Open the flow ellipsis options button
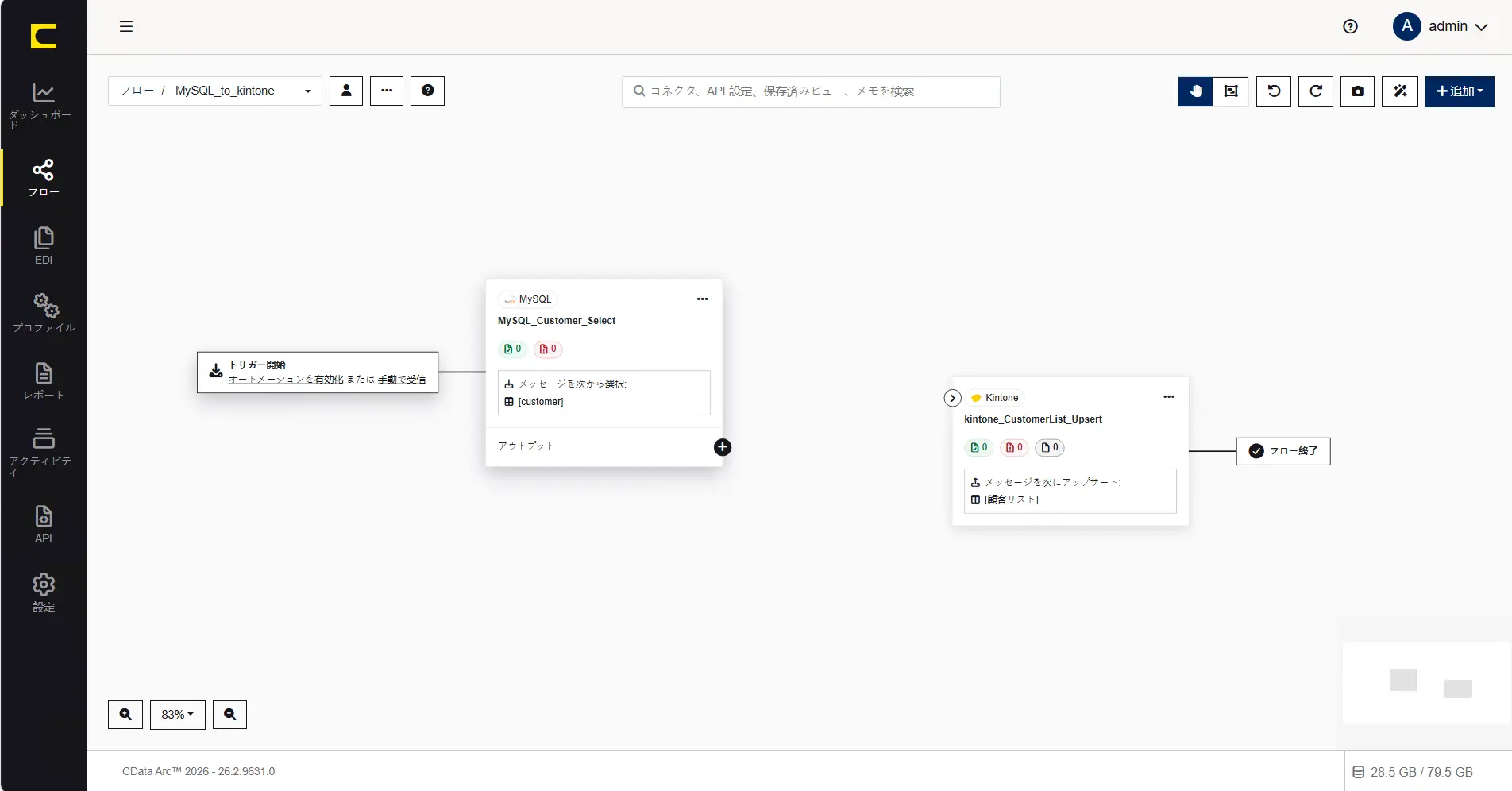 pos(387,91)
